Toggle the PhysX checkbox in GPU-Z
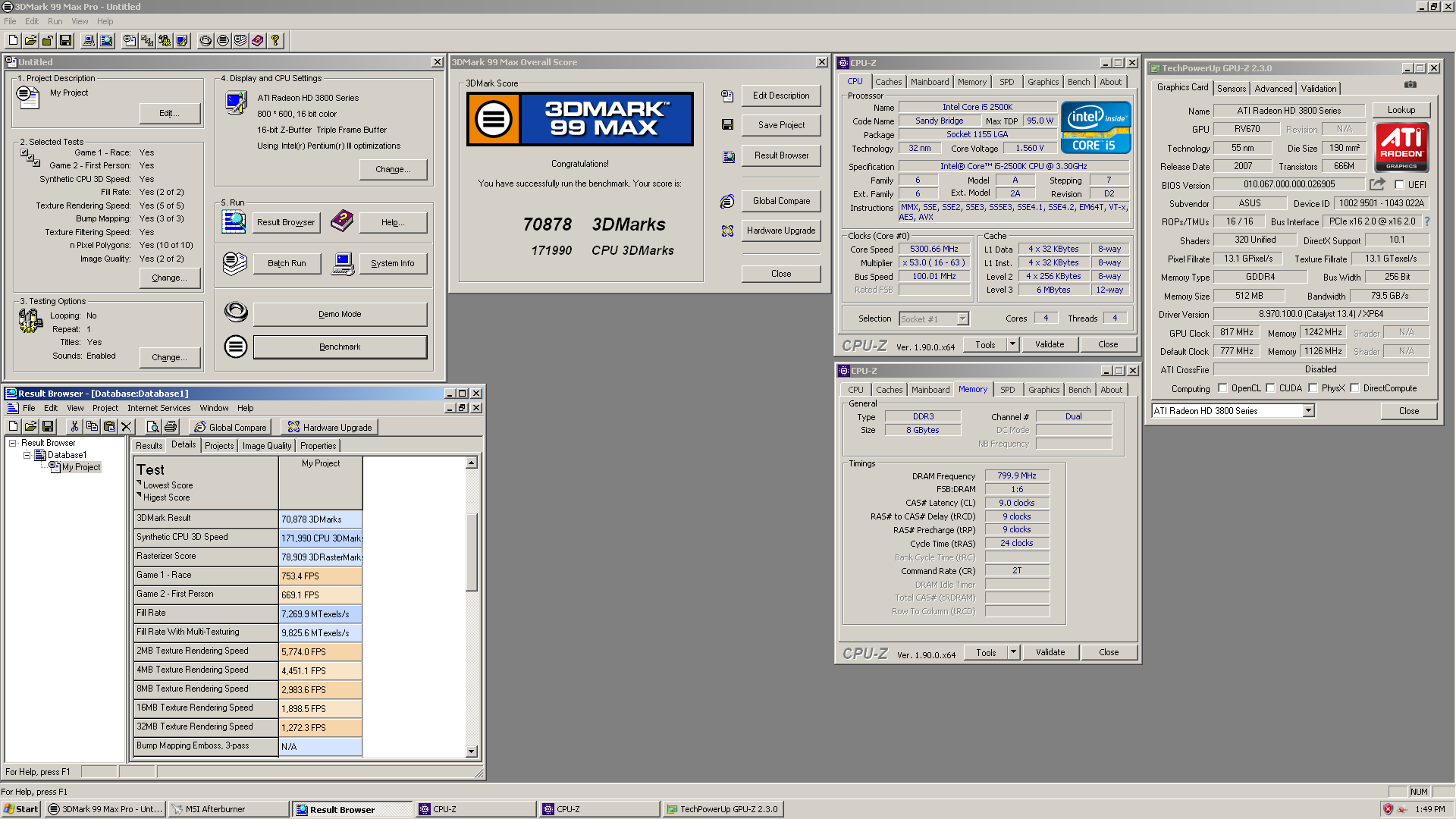 1313,388
